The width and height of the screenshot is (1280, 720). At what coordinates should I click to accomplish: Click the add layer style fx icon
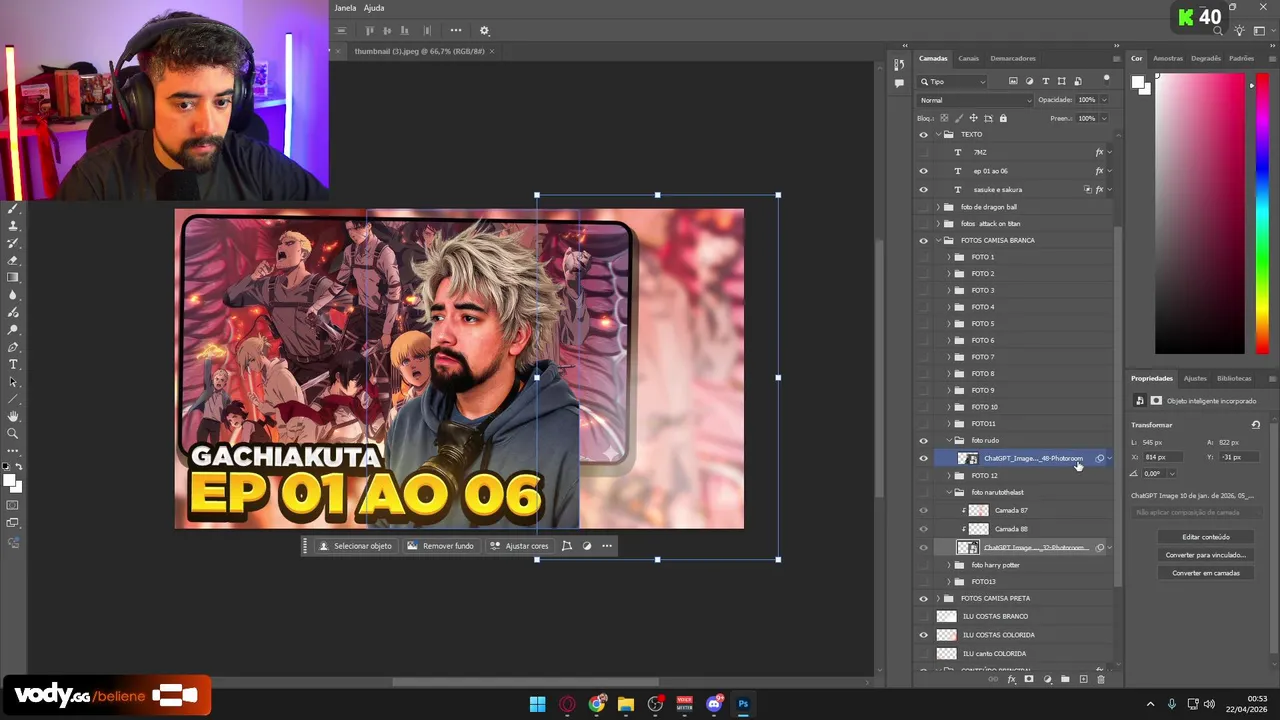(x=1012, y=679)
